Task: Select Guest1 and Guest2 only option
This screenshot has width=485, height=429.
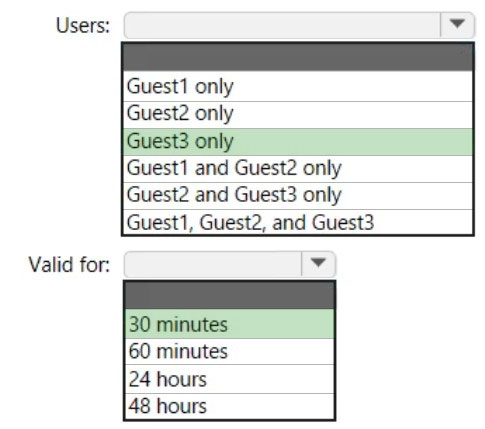Action: click(x=298, y=169)
